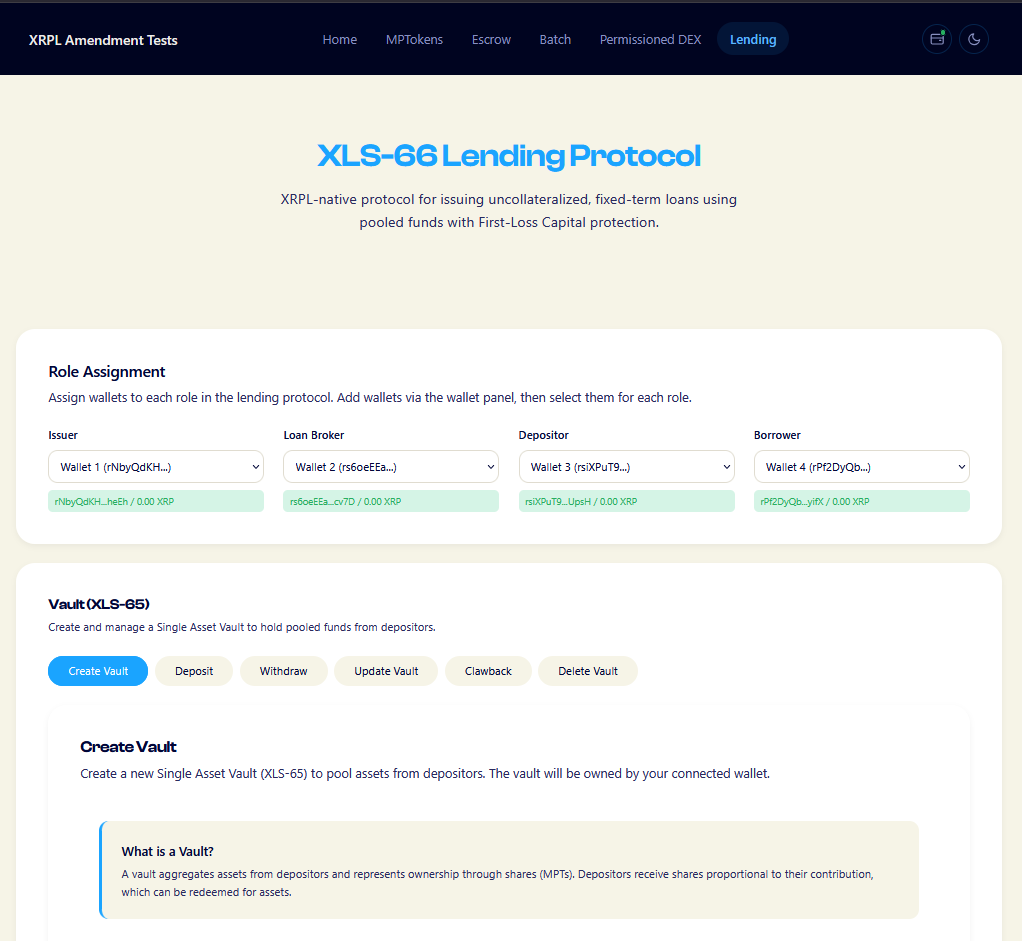Screen dimensions: 1022x941
Task: Switch to the Update Vault tab
Action: point(386,671)
